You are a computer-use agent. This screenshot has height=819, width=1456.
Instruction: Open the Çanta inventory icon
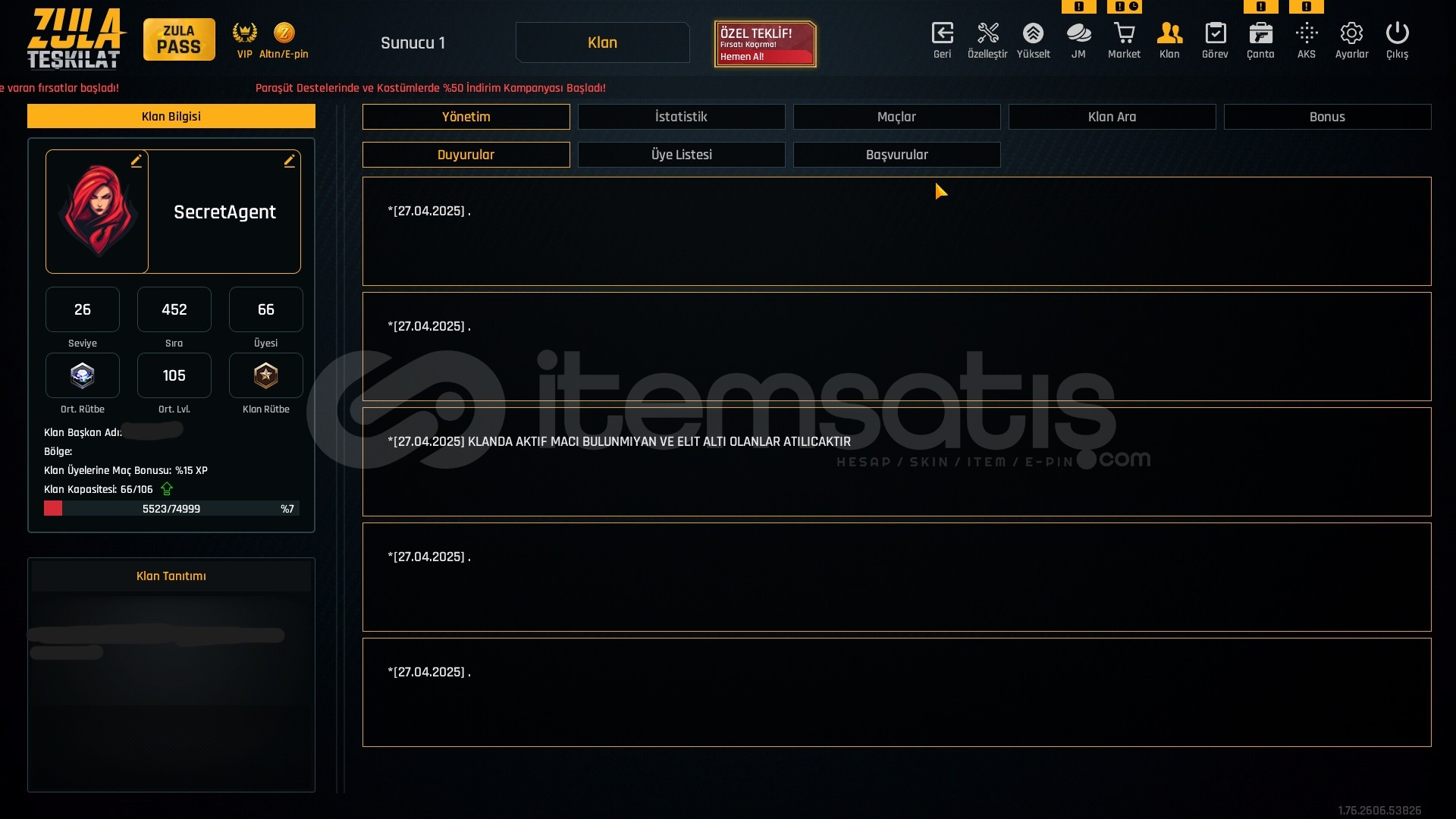coord(1260,33)
